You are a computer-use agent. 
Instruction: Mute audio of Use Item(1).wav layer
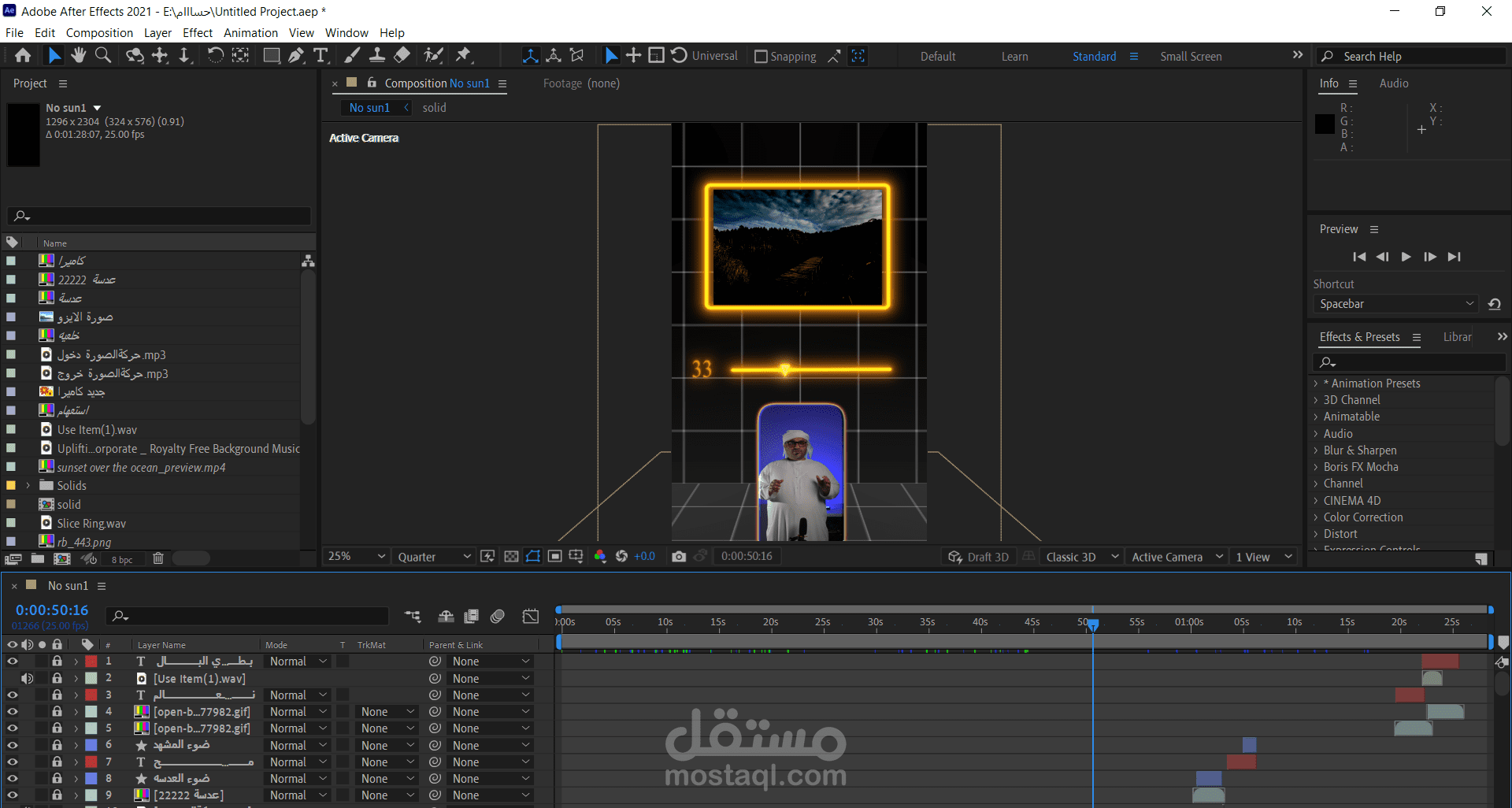[28, 678]
